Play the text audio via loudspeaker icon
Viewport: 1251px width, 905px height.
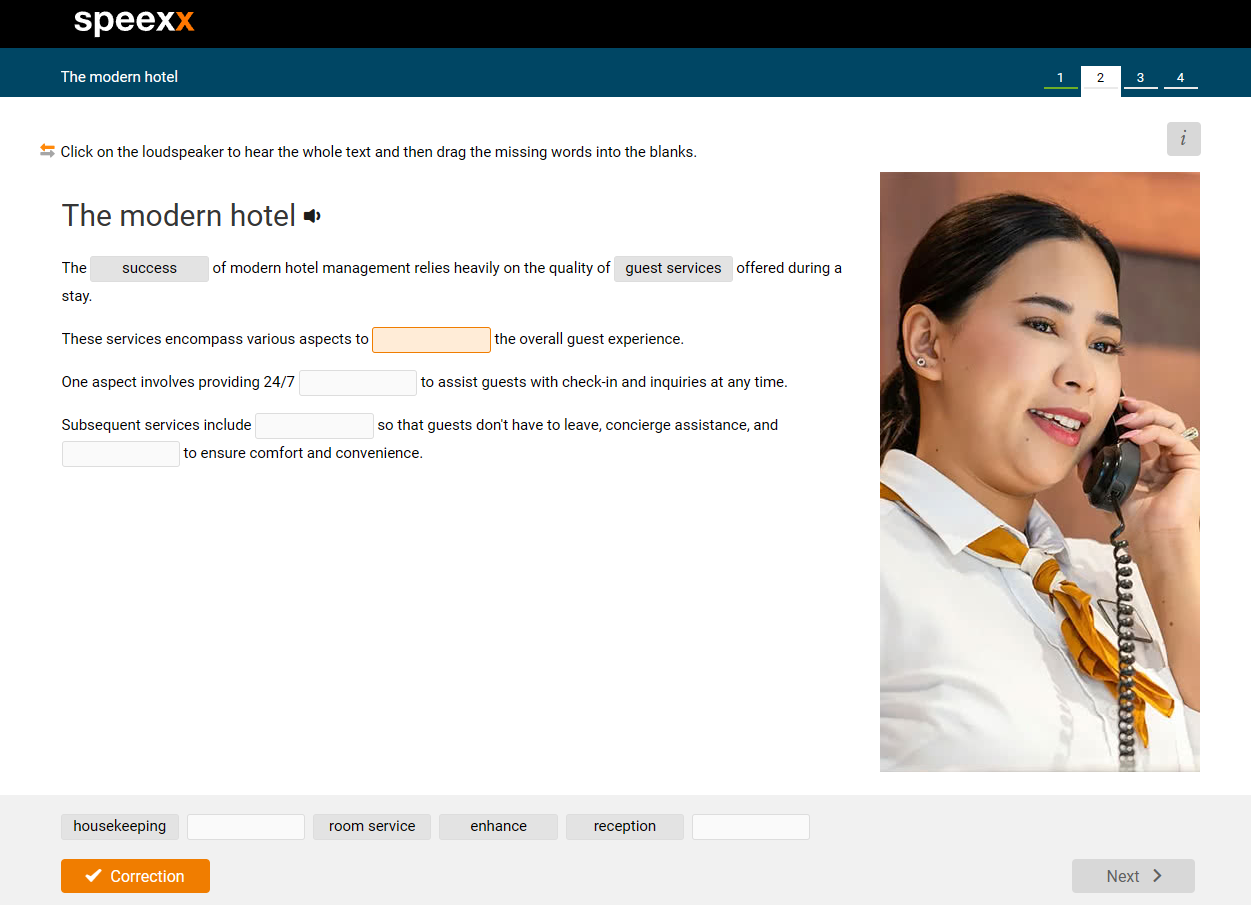[x=312, y=216]
